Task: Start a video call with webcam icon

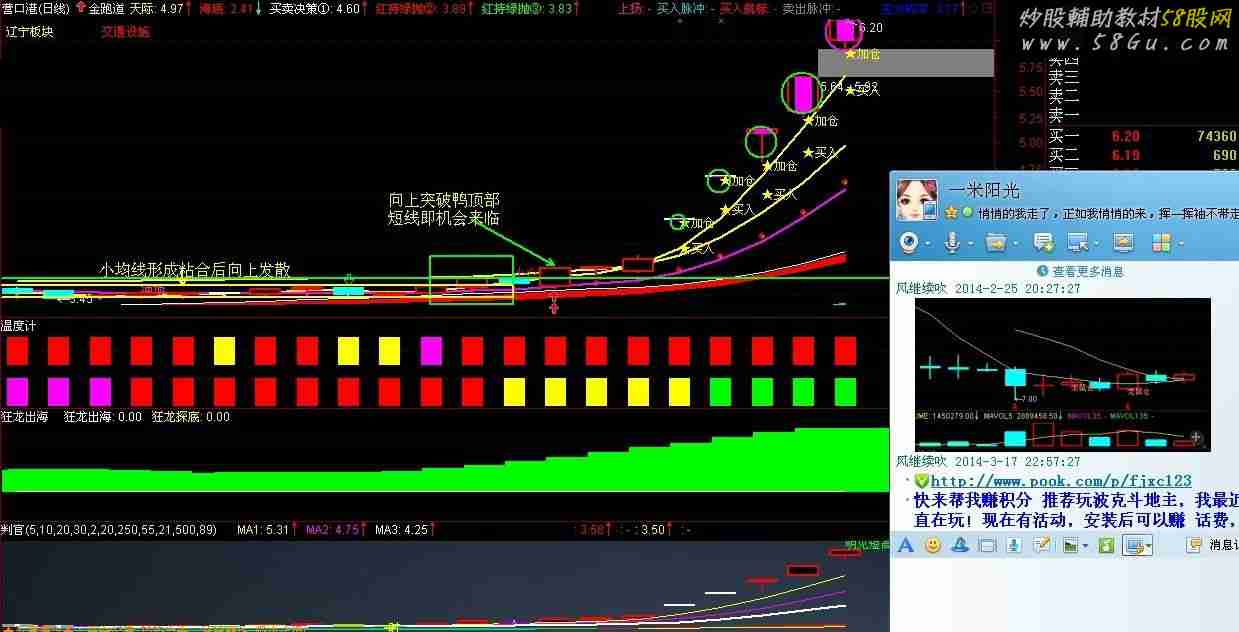Action: coord(909,242)
